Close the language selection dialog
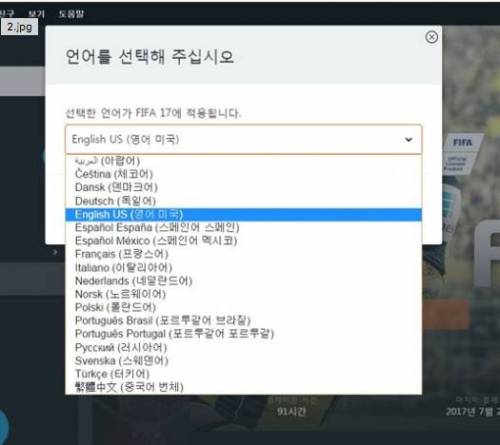The height and width of the screenshot is (445, 500). click(432, 37)
